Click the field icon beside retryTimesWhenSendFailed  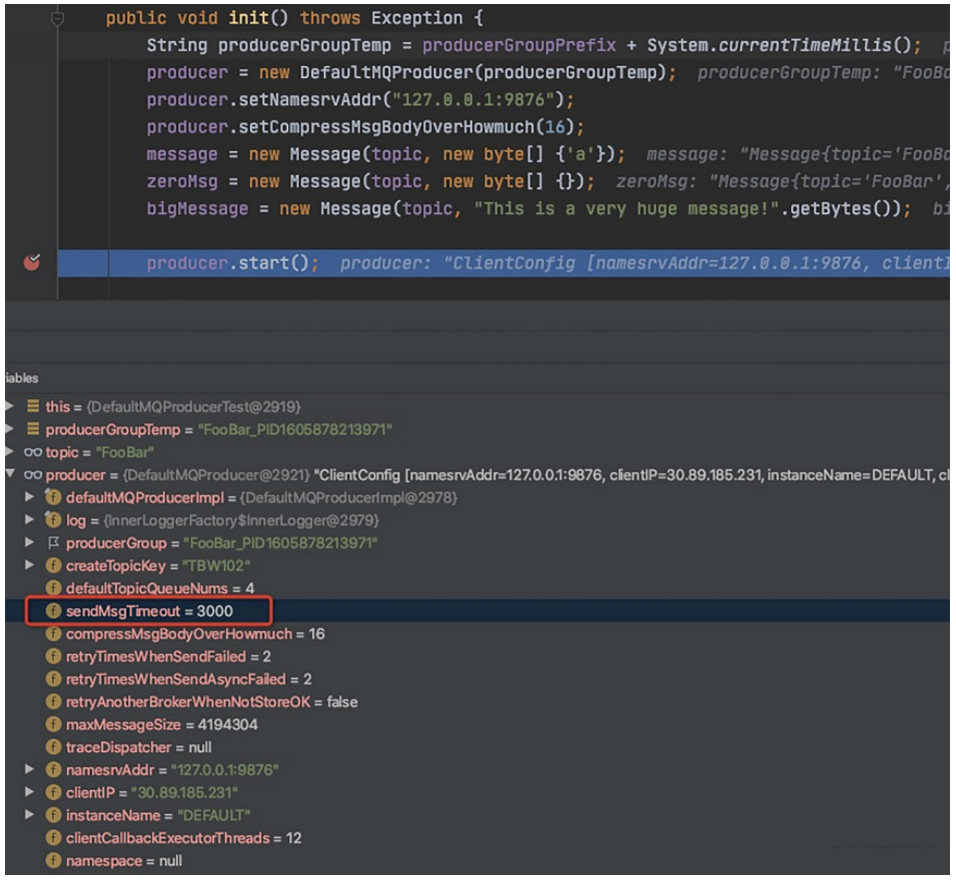[53, 656]
